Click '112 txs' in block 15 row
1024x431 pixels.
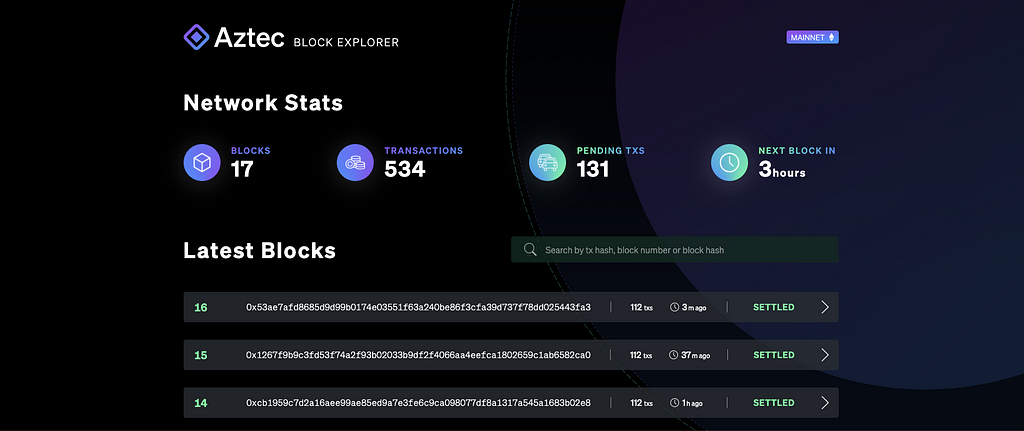(641, 355)
